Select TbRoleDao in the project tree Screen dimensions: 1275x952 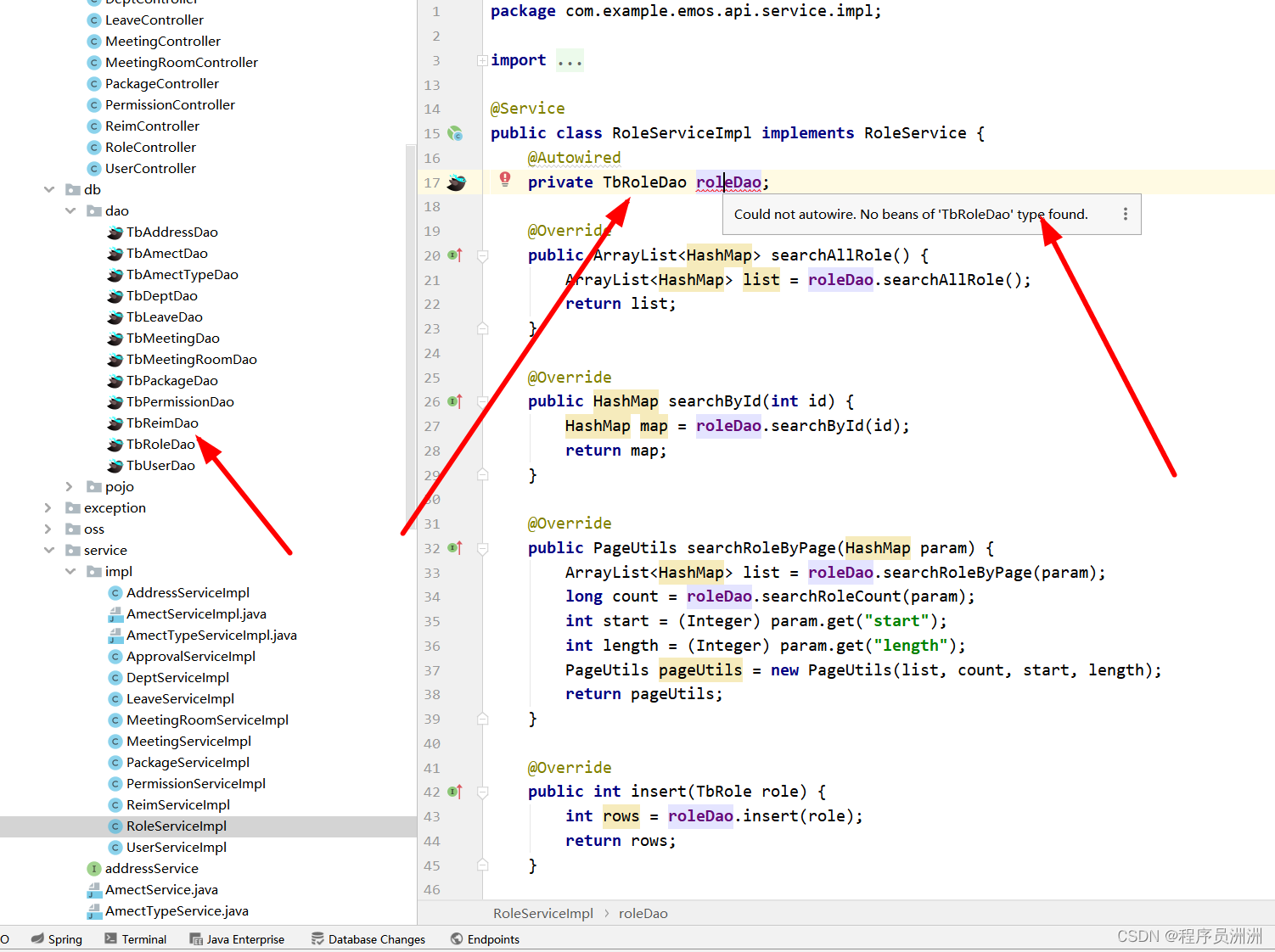[163, 444]
